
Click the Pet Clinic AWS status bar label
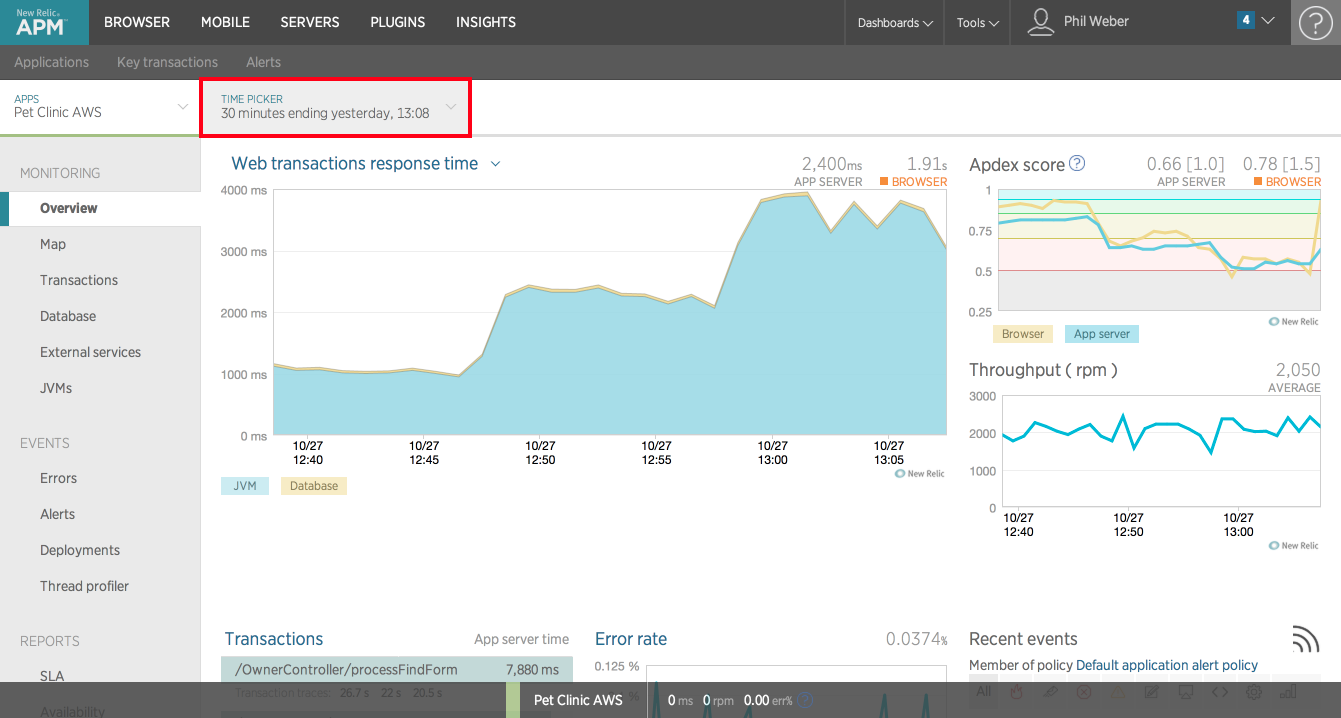coord(578,700)
